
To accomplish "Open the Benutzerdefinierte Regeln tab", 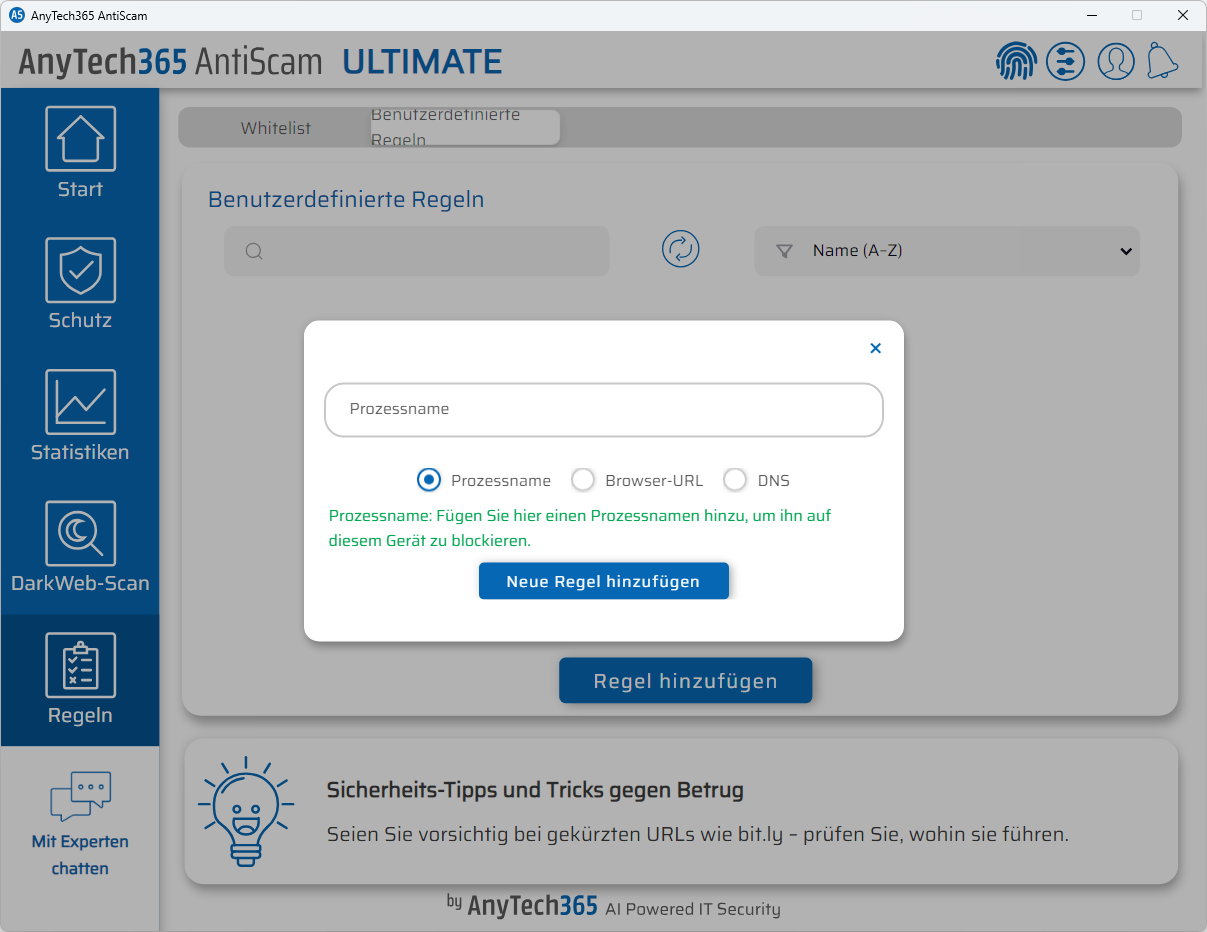I will click(446, 127).
